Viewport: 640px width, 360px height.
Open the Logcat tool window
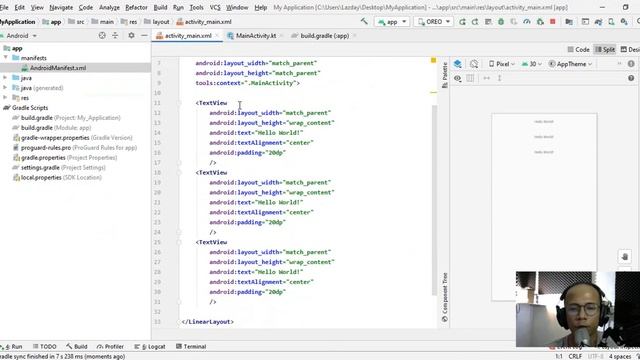coord(150,346)
